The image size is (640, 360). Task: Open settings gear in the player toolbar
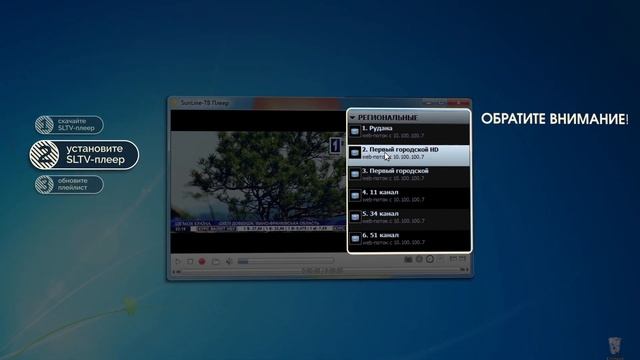click(419, 259)
